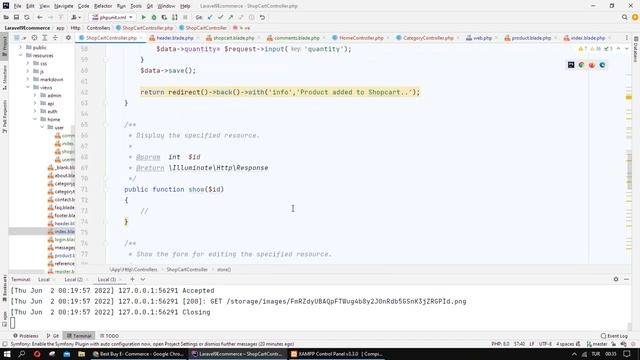640x360 pixels.
Task: Hide the Terminal tool window
Action: [627, 279]
